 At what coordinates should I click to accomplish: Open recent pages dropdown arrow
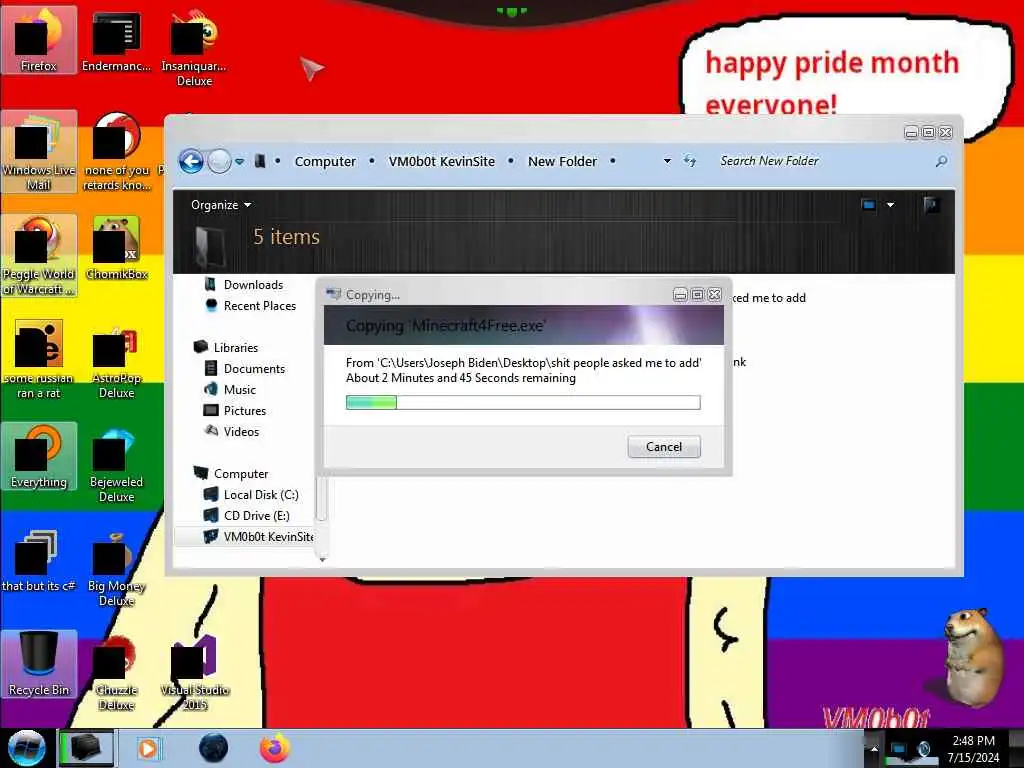(x=240, y=161)
